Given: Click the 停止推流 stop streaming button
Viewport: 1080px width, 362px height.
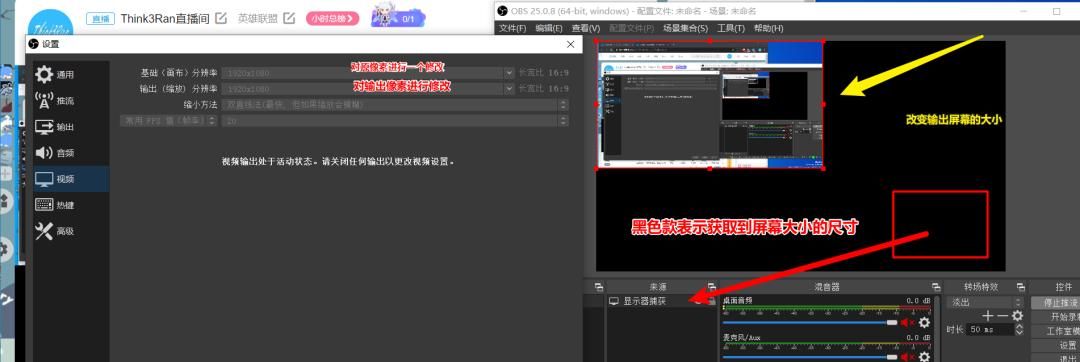Looking at the screenshot, I should point(1055,303).
